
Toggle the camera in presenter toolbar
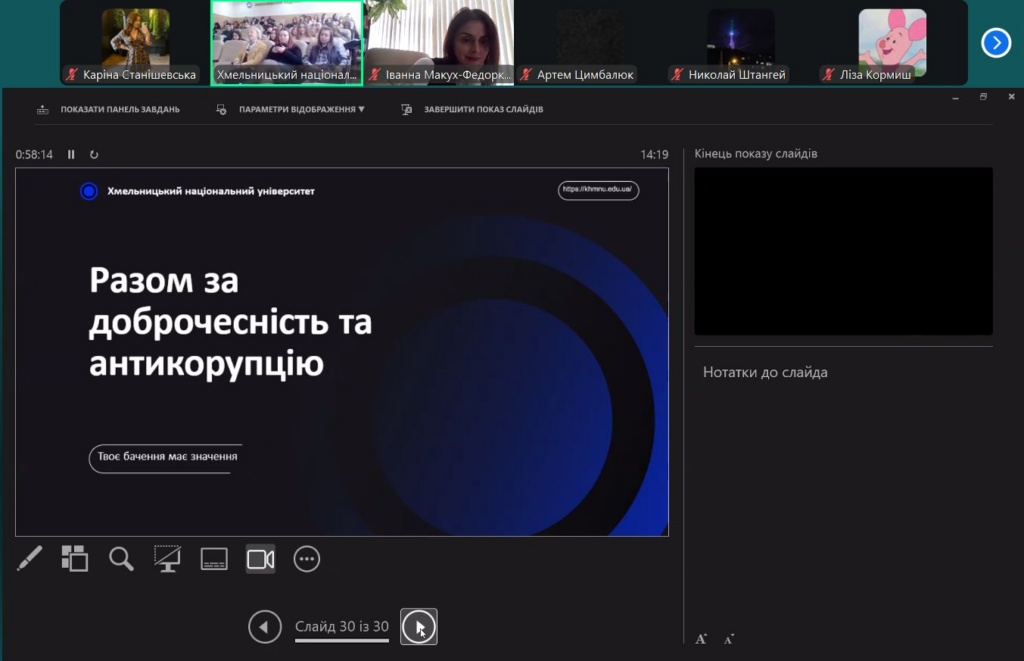[260, 558]
